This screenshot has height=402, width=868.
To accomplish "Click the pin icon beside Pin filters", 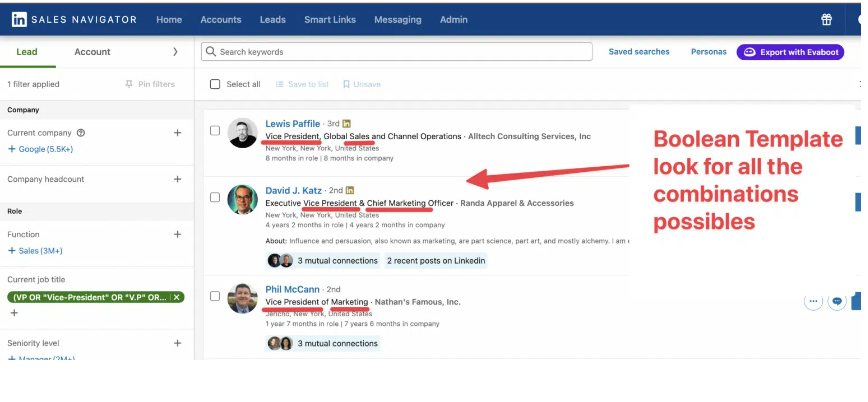I will click(129, 84).
